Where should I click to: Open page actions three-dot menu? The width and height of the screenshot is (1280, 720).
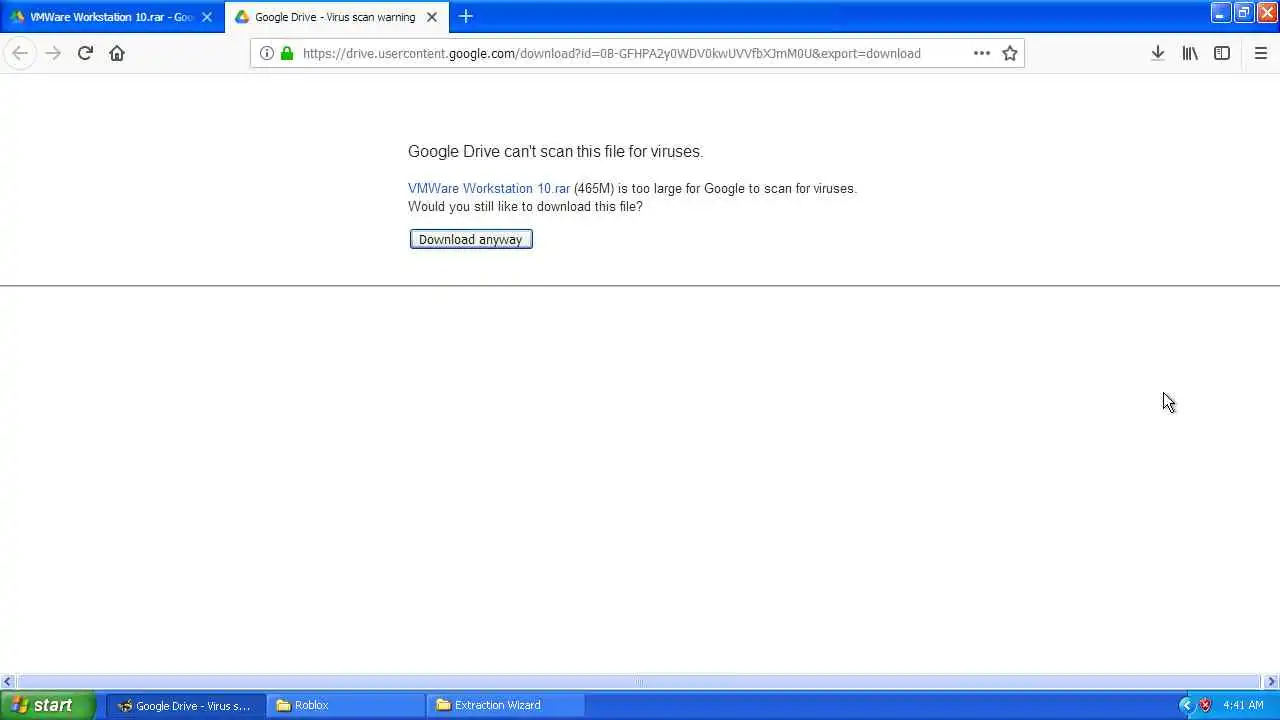(x=982, y=53)
